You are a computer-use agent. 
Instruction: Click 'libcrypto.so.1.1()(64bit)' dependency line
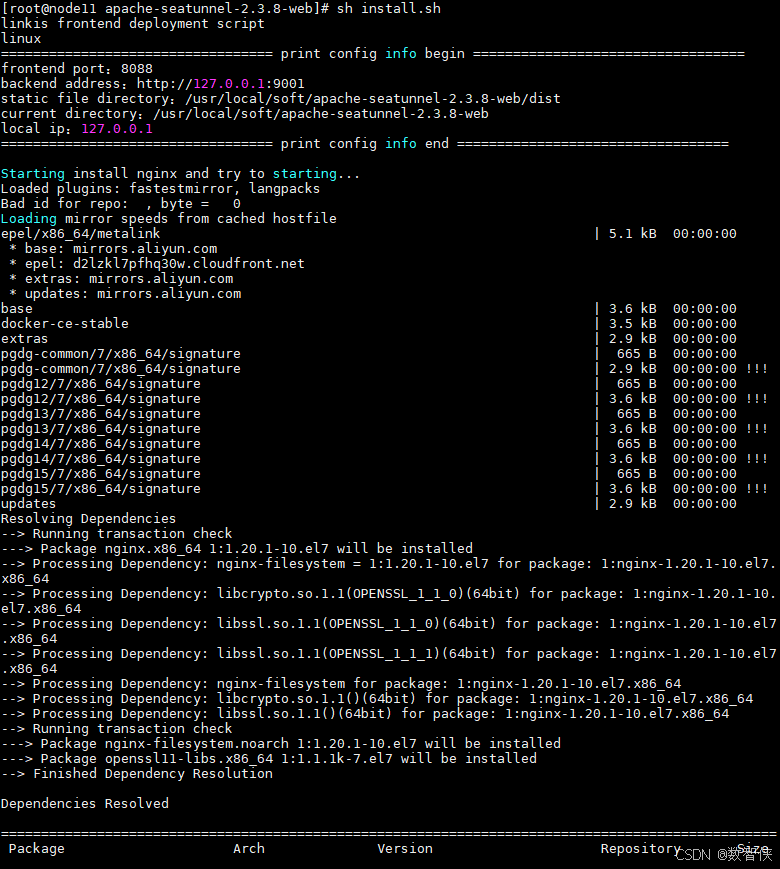377,698
